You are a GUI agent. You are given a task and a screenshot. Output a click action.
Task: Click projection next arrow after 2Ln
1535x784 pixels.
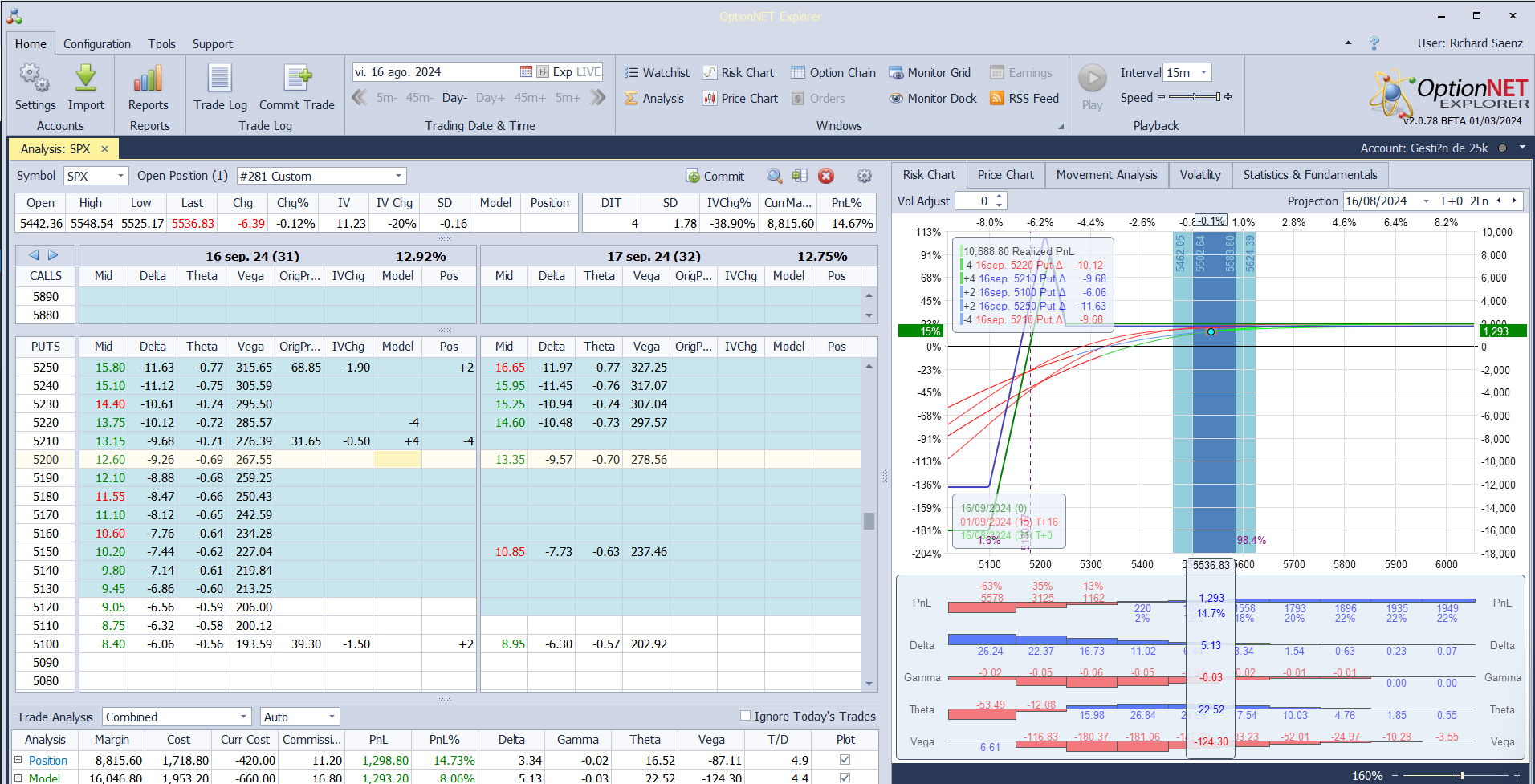coord(1514,201)
